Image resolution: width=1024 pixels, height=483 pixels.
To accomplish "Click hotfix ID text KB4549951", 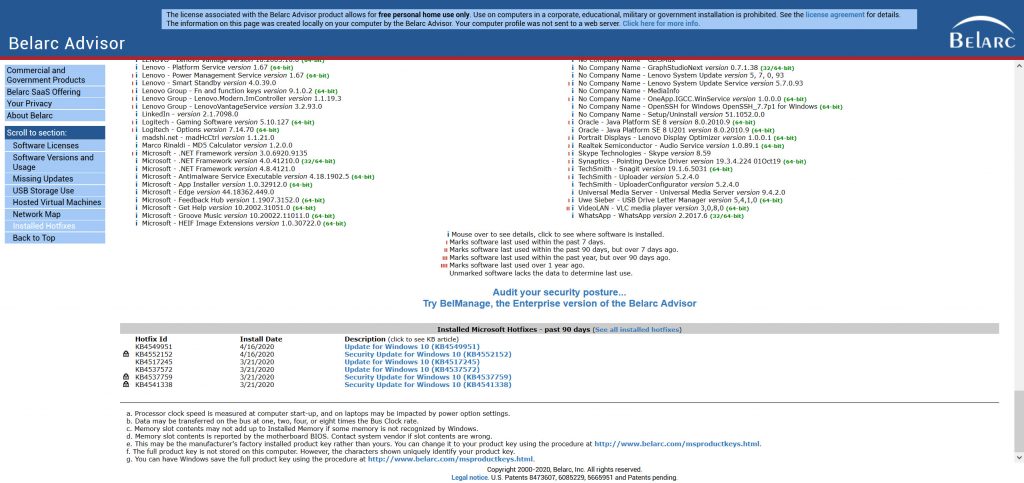I will point(153,347).
